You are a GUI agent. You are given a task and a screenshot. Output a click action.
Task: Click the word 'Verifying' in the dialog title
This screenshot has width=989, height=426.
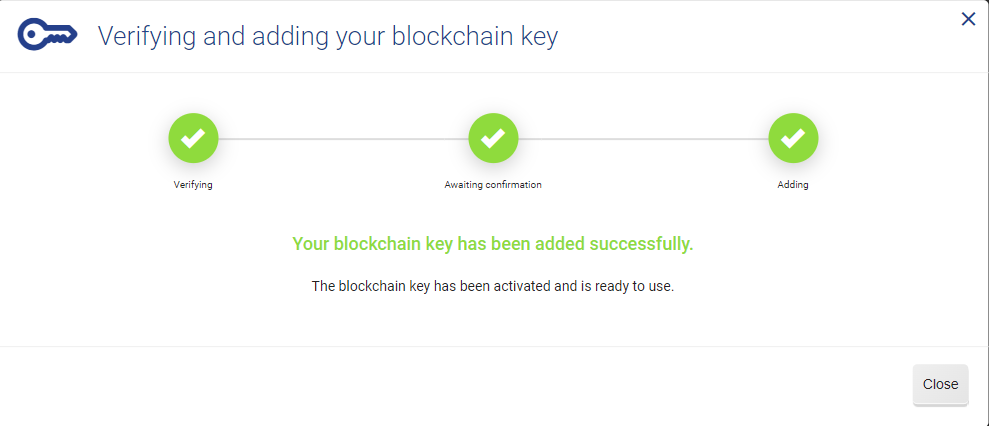coord(146,37)
